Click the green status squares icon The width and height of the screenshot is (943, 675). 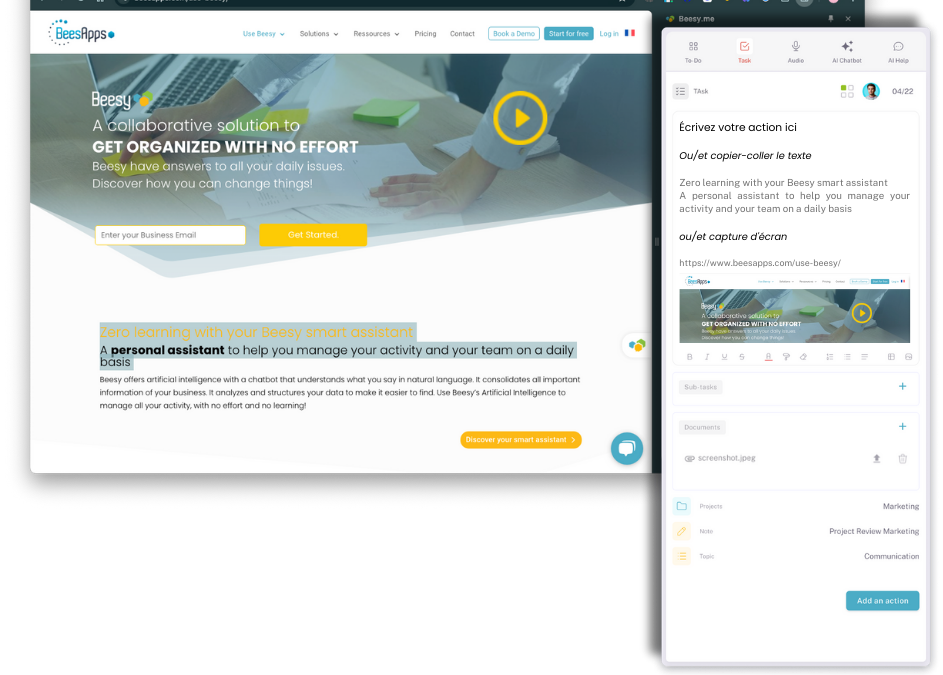847,91
